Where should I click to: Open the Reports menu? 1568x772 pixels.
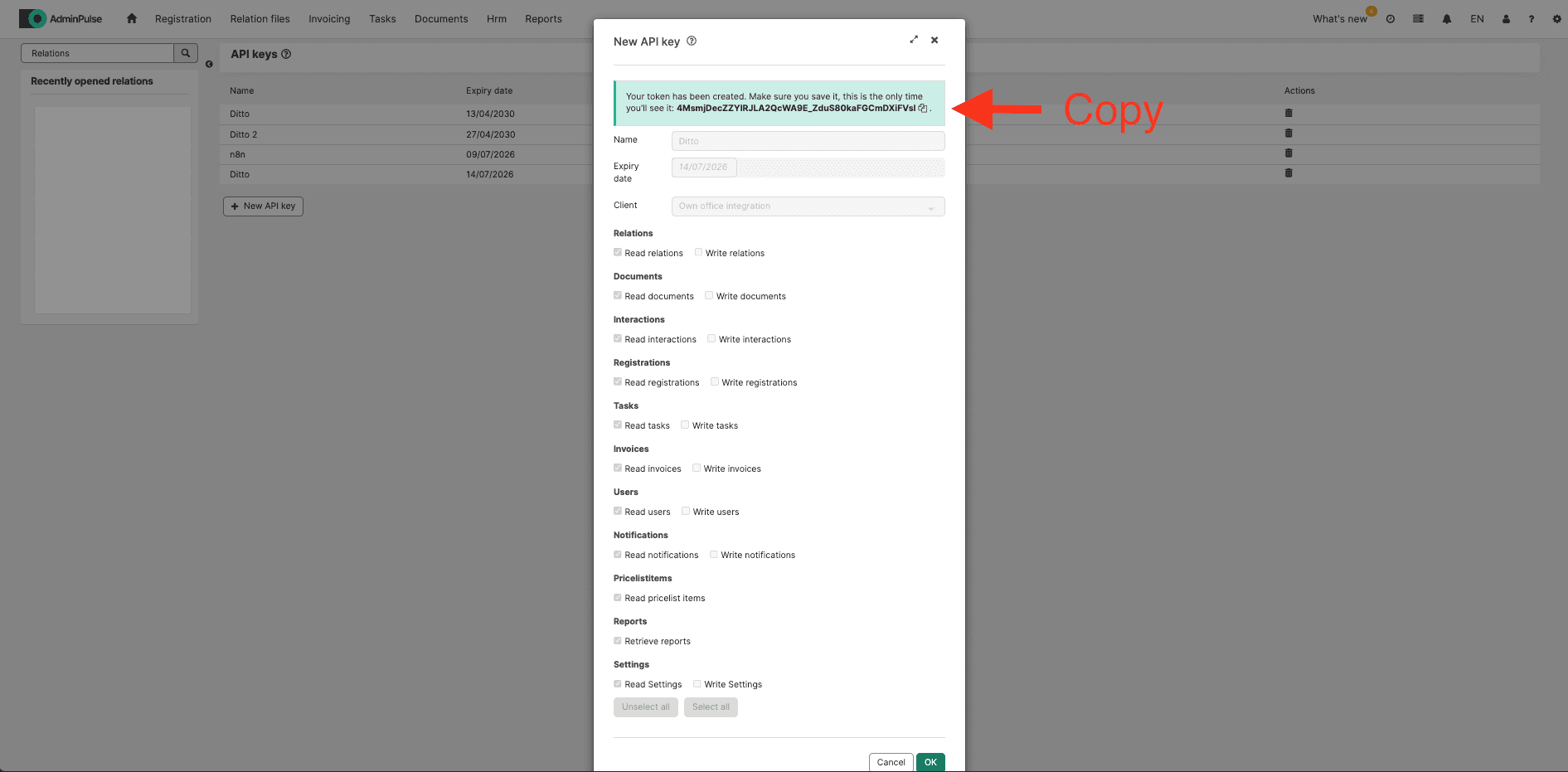point(543,19)
